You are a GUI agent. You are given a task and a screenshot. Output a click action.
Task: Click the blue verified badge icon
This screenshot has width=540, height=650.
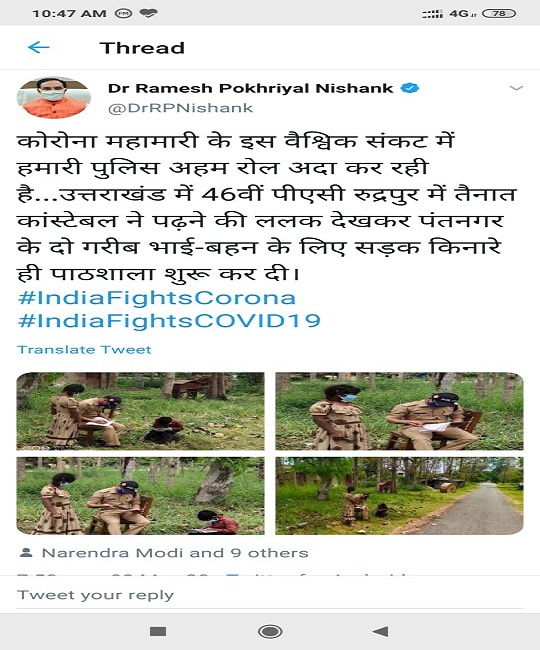coord(410,88)
